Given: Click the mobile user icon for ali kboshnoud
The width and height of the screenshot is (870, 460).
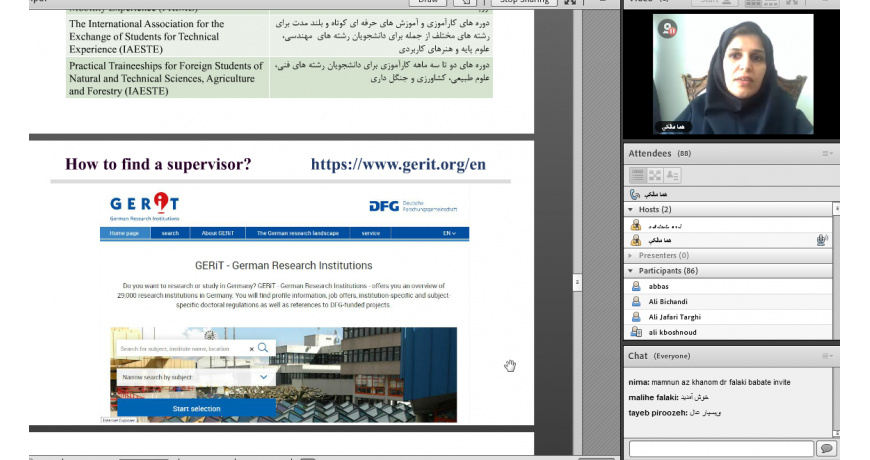Looking at the screenshot, I should pos(636,332).
